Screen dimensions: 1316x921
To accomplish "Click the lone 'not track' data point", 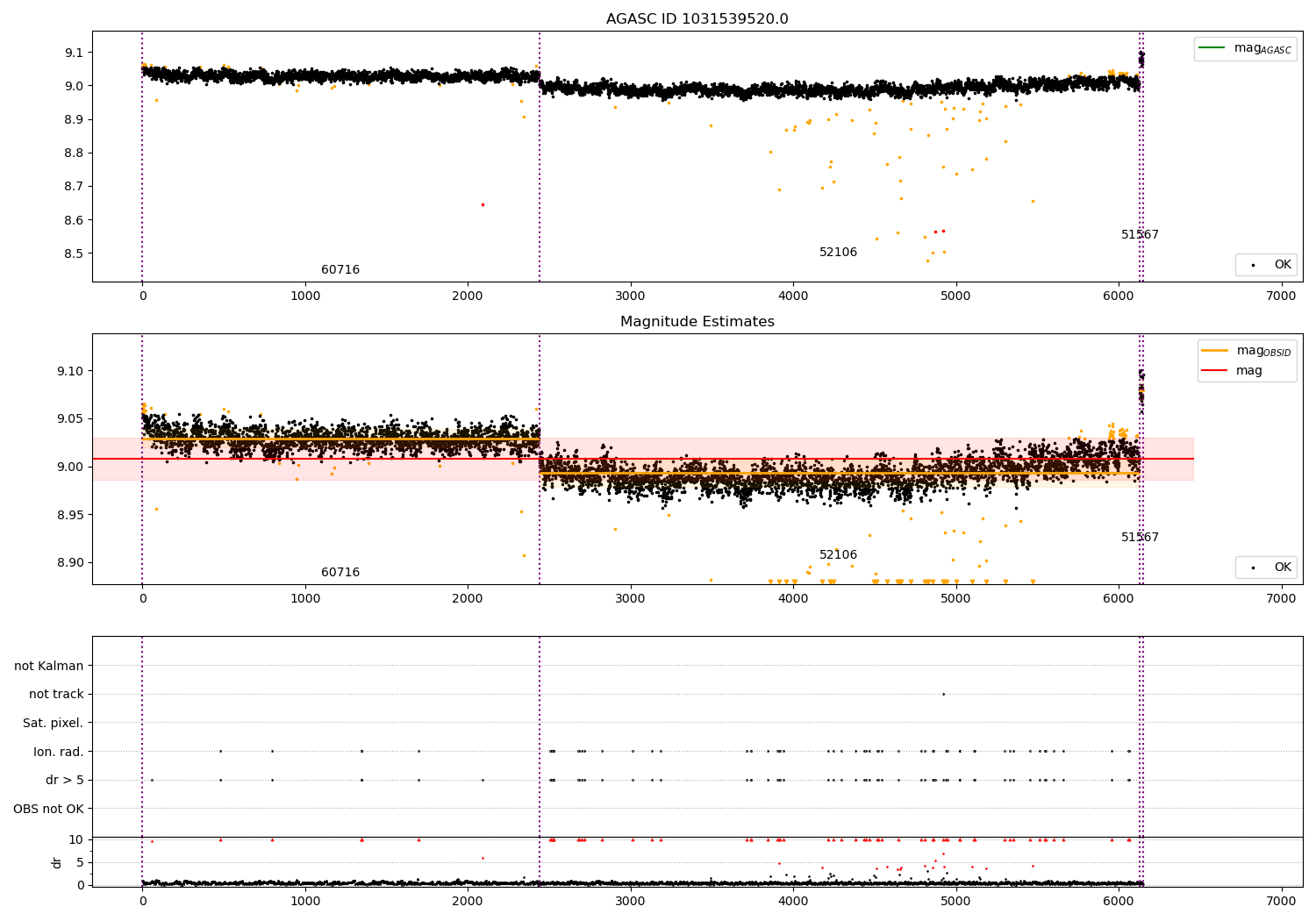I will click(943, 694).
